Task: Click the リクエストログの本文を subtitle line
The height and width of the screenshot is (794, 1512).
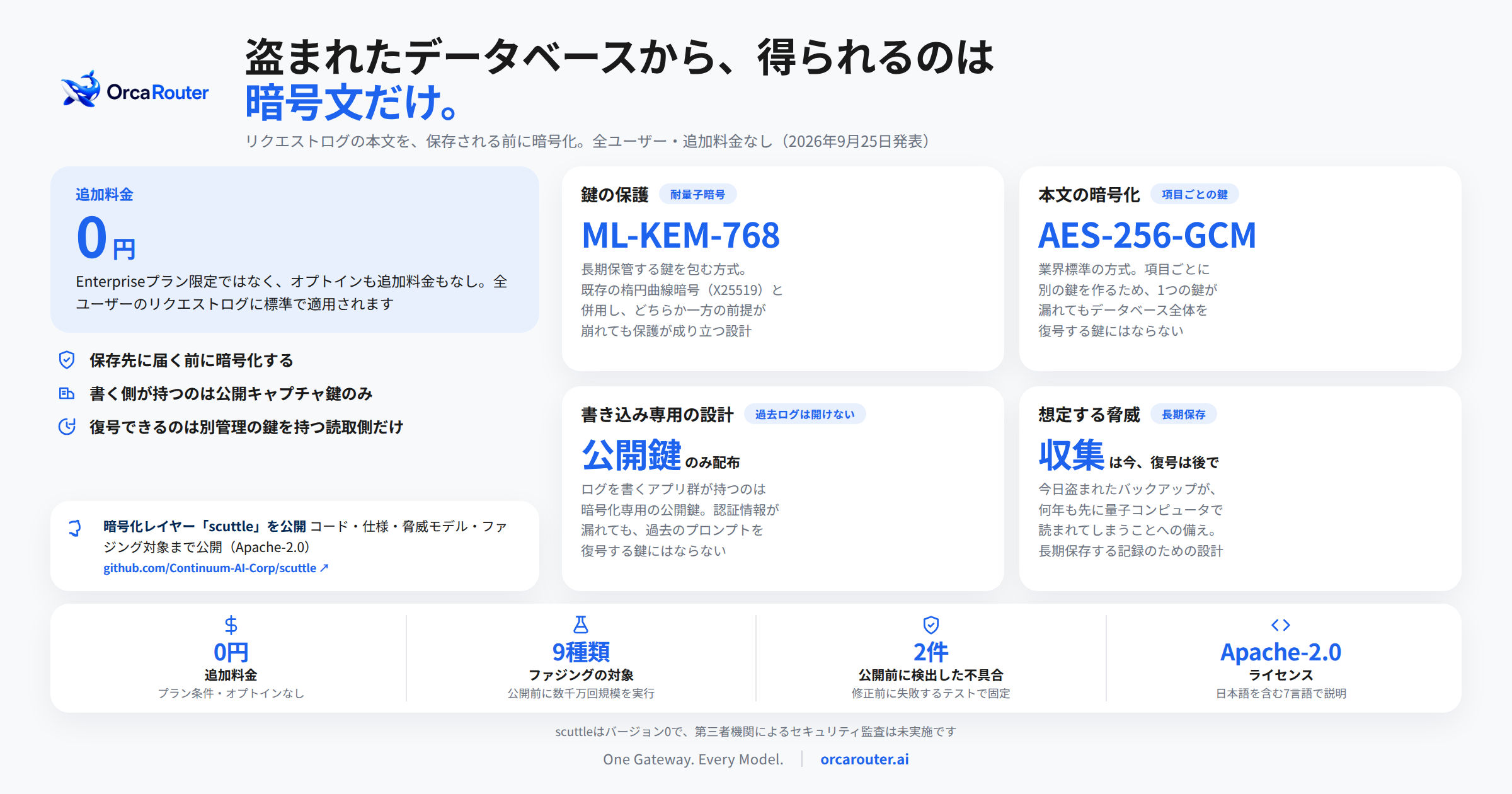Action: point(587,141)
